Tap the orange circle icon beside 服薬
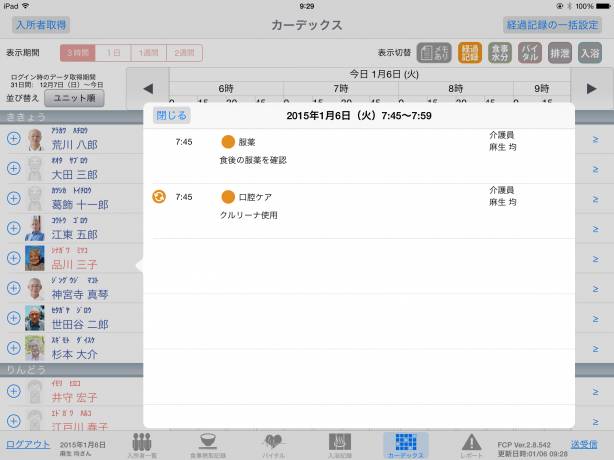This screenshot has width=614, height=460. pyautogui.click(x=228, y=142)
